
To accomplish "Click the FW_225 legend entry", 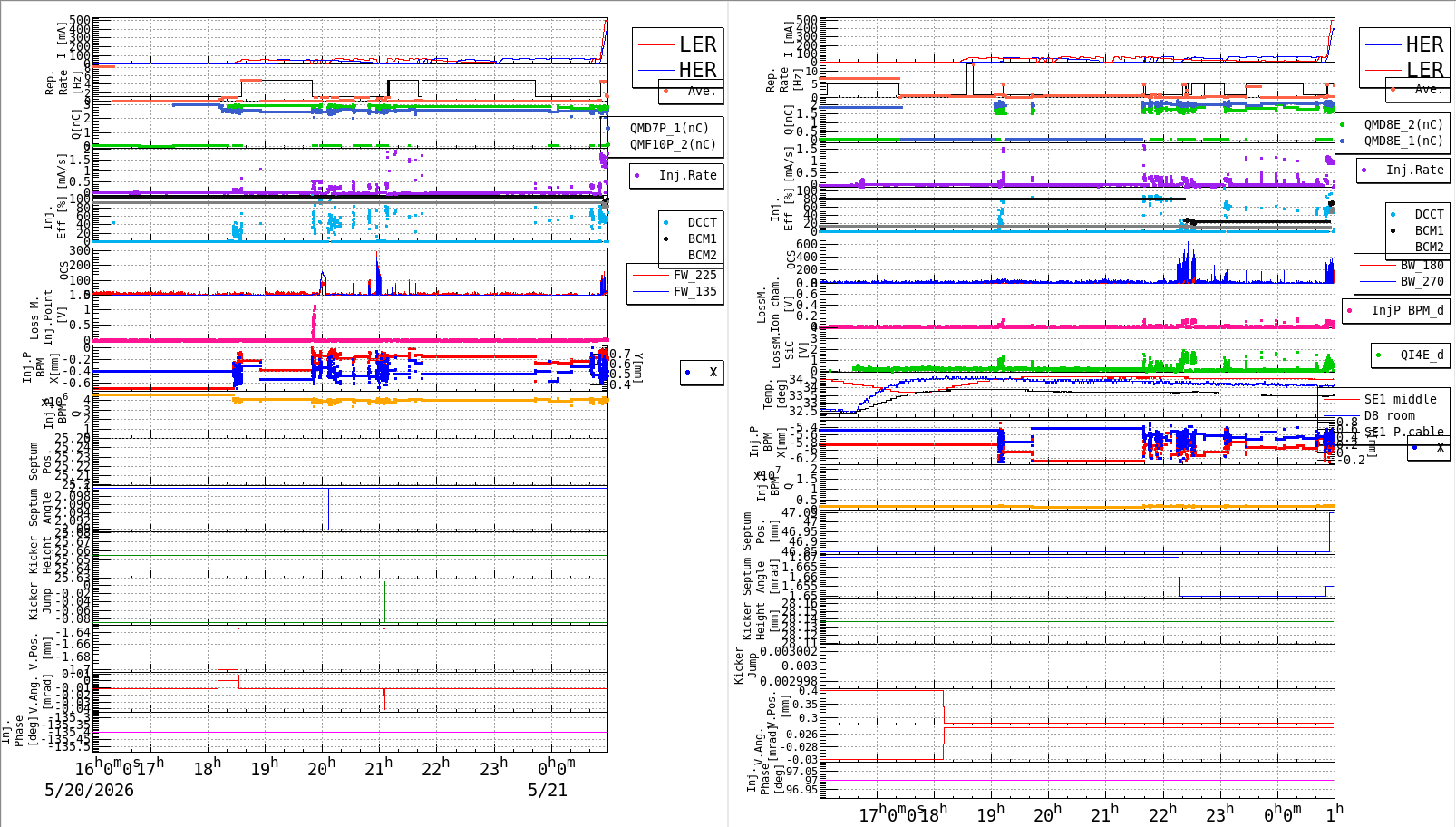I will (694, 275).
